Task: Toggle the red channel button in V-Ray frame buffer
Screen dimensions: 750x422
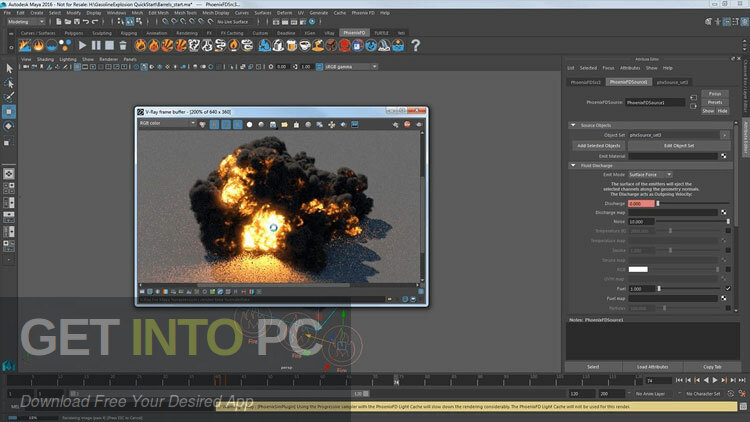Action: 214,124
